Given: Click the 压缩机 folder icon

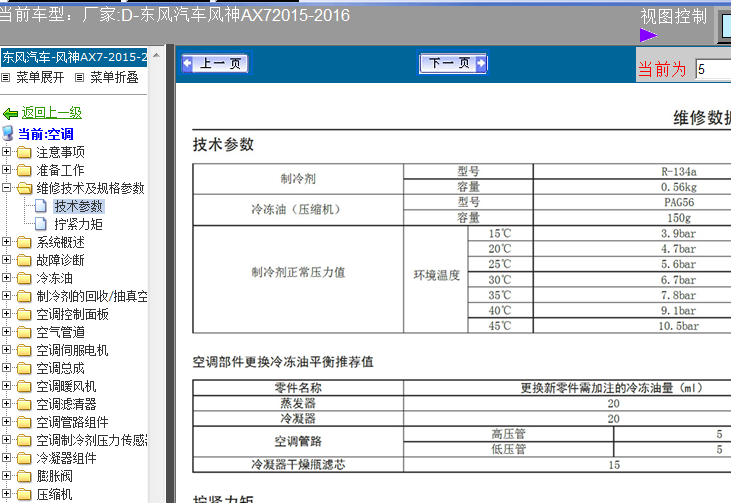Looking at the screenshot, I should [24, 494].
